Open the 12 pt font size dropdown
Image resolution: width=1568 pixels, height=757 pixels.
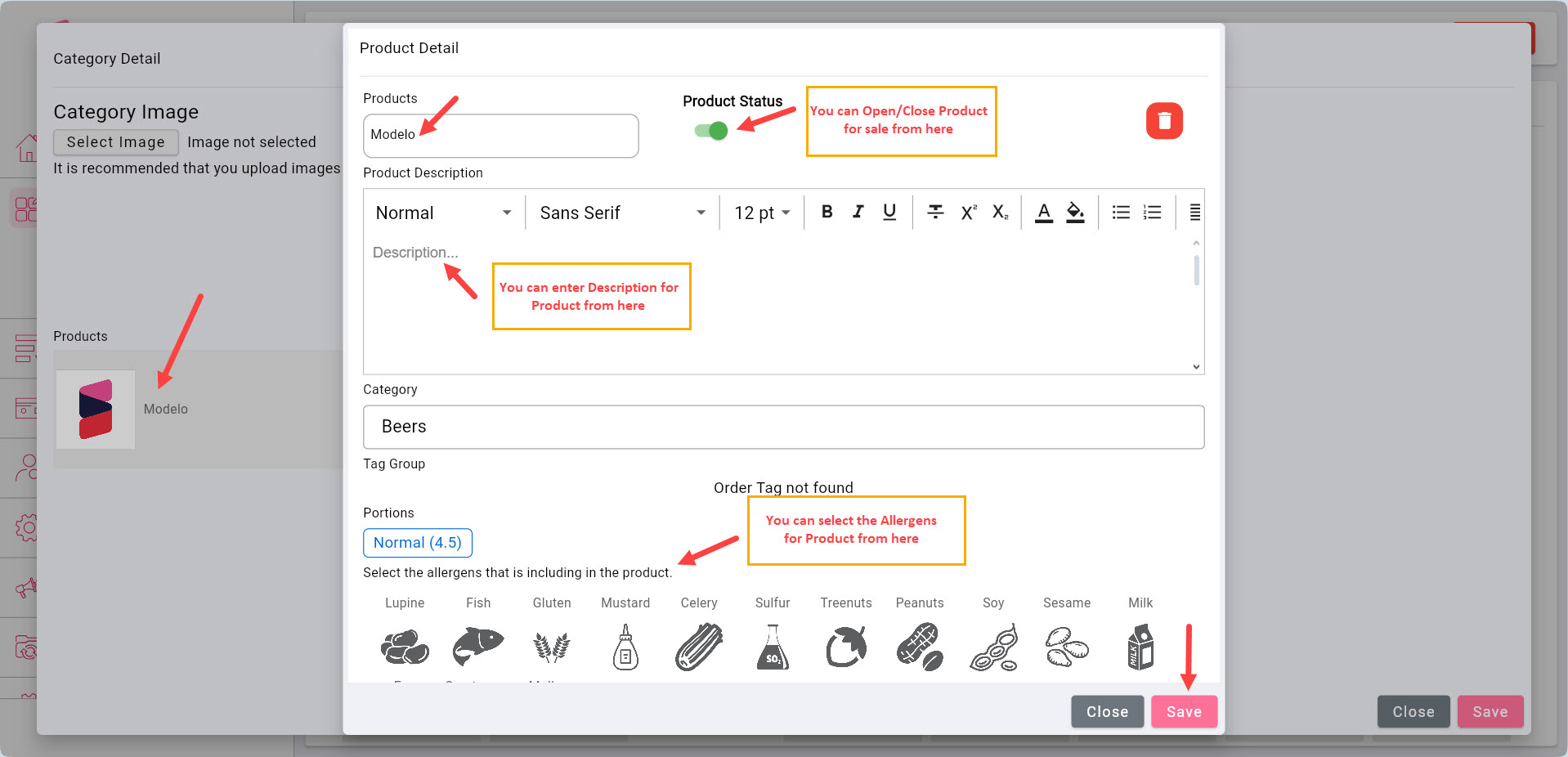click(x=761, y=213)
